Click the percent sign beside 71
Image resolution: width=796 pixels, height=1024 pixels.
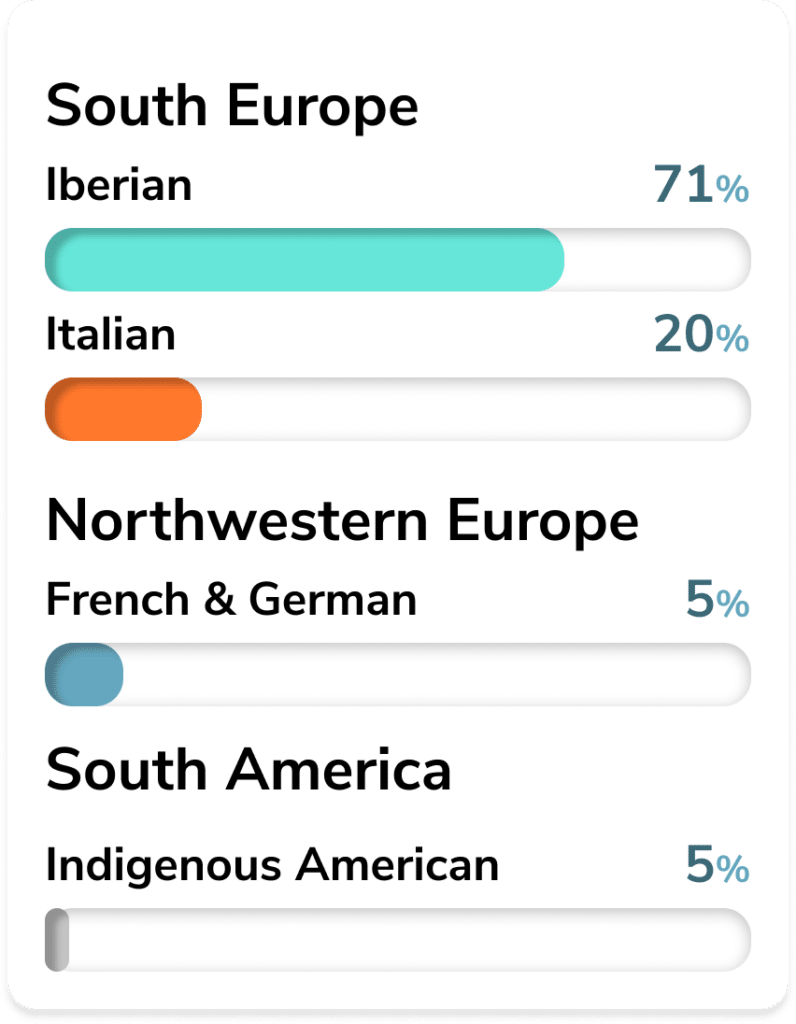(x=732, y=189)
